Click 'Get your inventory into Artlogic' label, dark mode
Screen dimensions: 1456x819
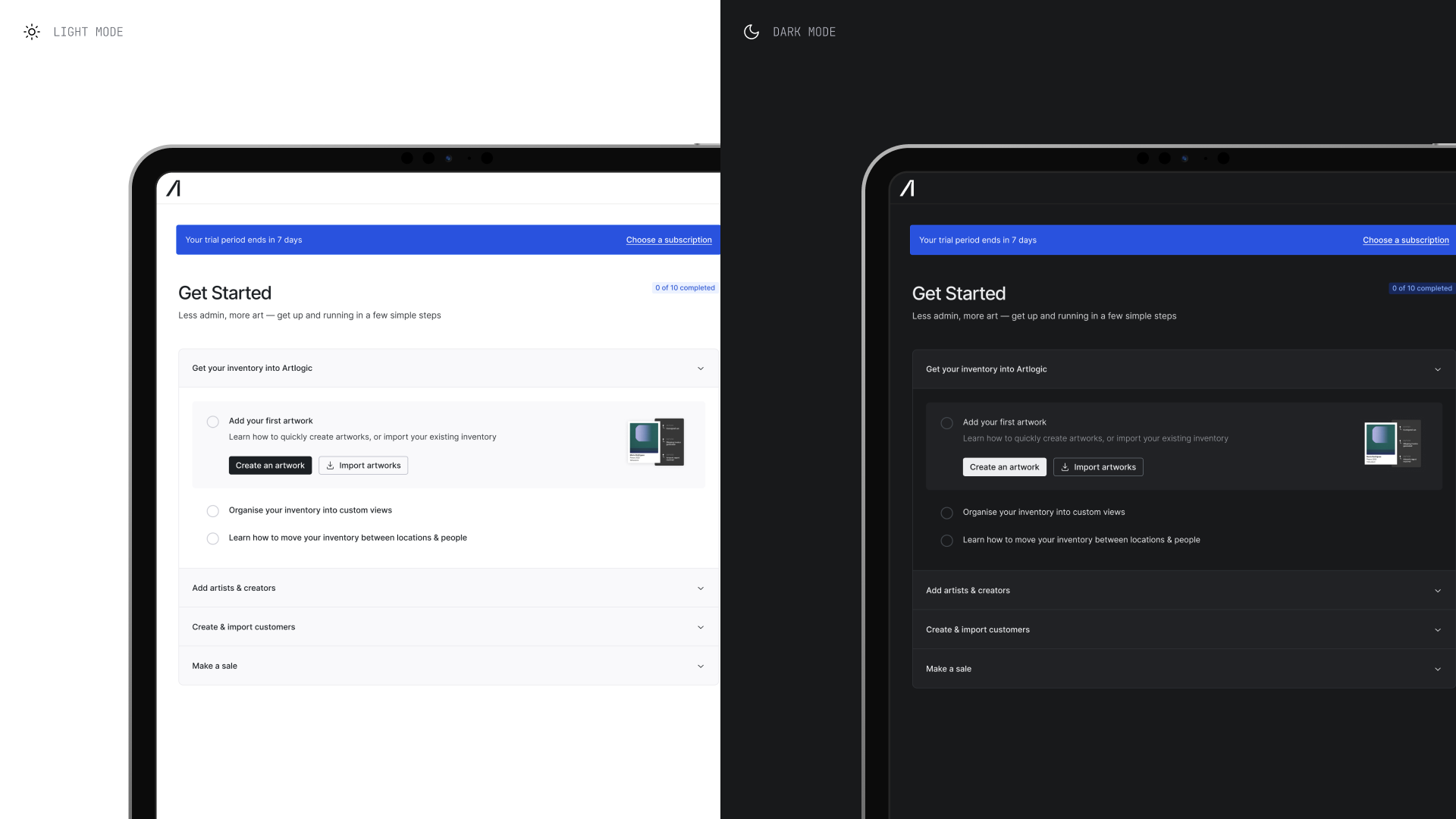986,369
